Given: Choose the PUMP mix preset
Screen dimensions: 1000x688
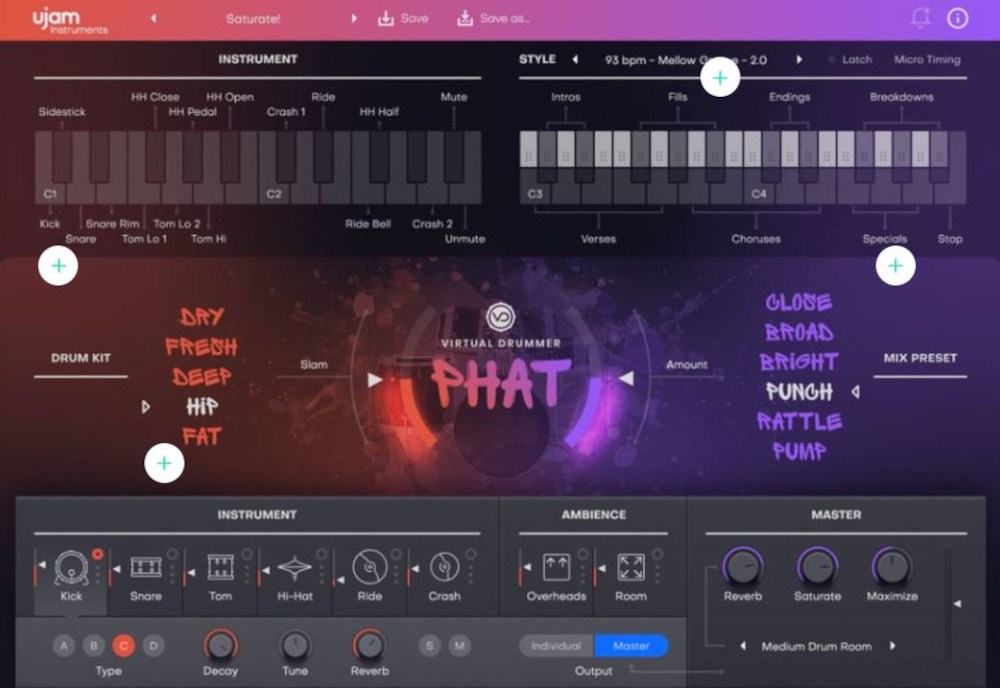Looking at the screenshot, I should (798, 451).
